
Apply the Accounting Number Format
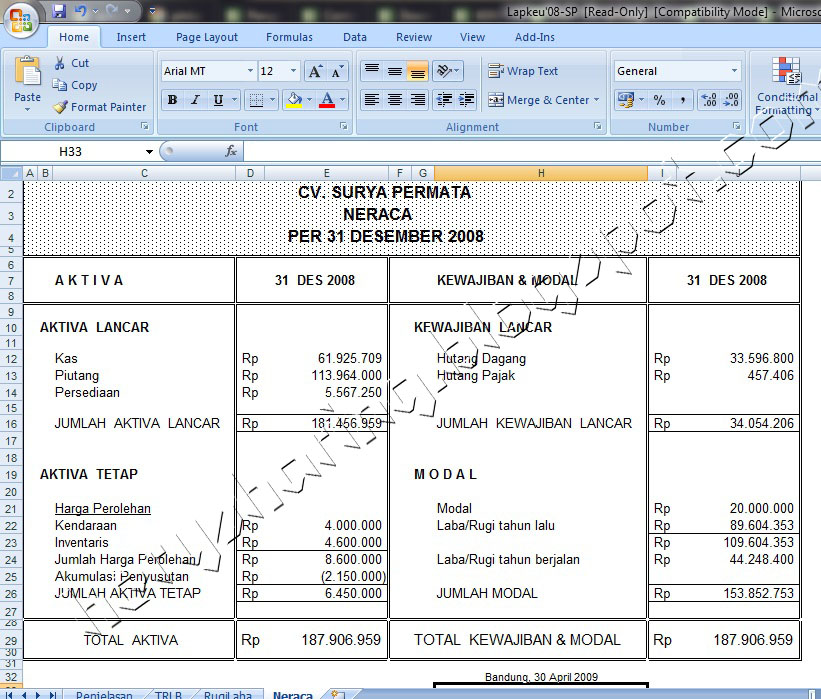624,99
